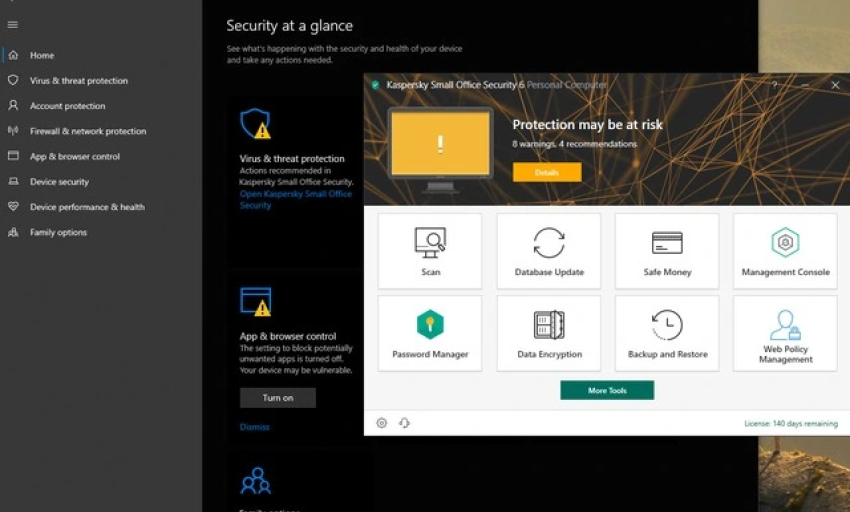Screen dimensions: 850x512
Task: Click the family icon for Family options
Action: 14,232
